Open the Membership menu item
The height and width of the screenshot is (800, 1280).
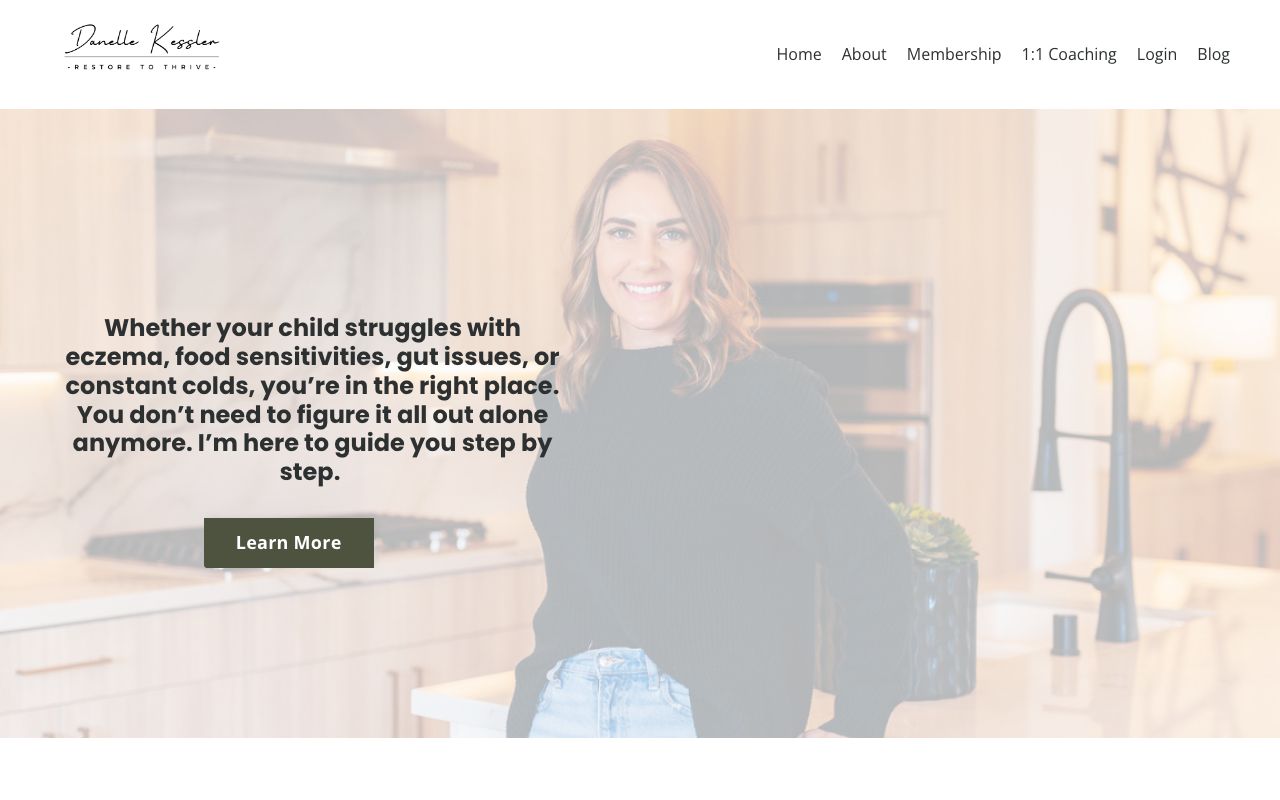(x=954, y=54)
